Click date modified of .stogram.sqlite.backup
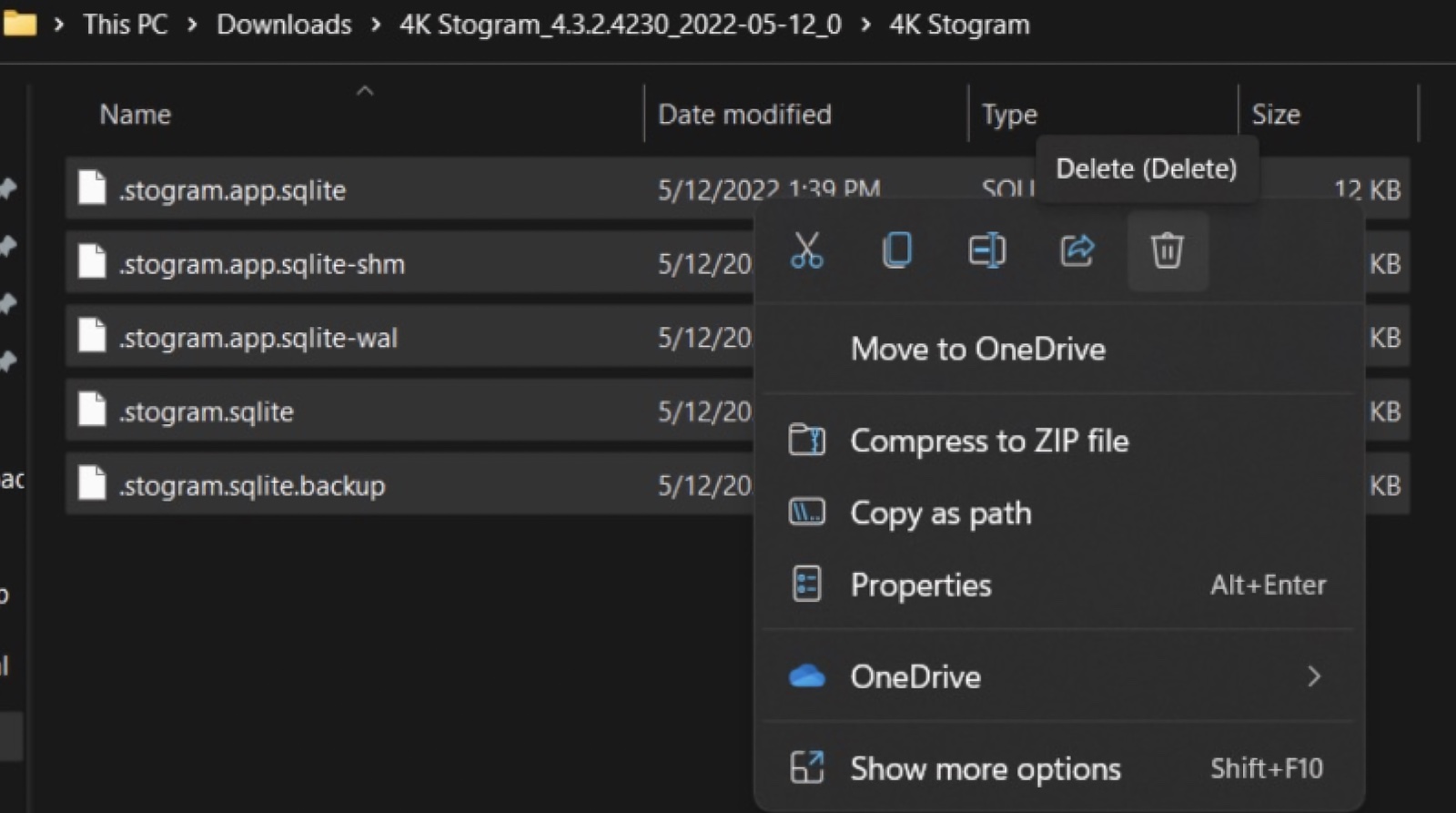This screenshot has height=813, width=1456. (x=705, y=485)
